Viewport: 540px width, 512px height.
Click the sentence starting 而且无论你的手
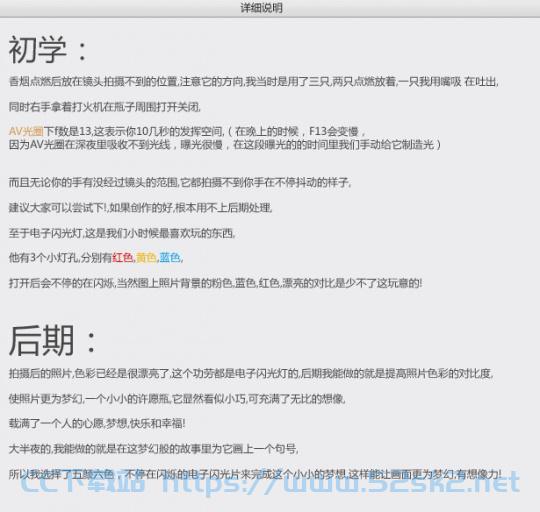(180, 182)
